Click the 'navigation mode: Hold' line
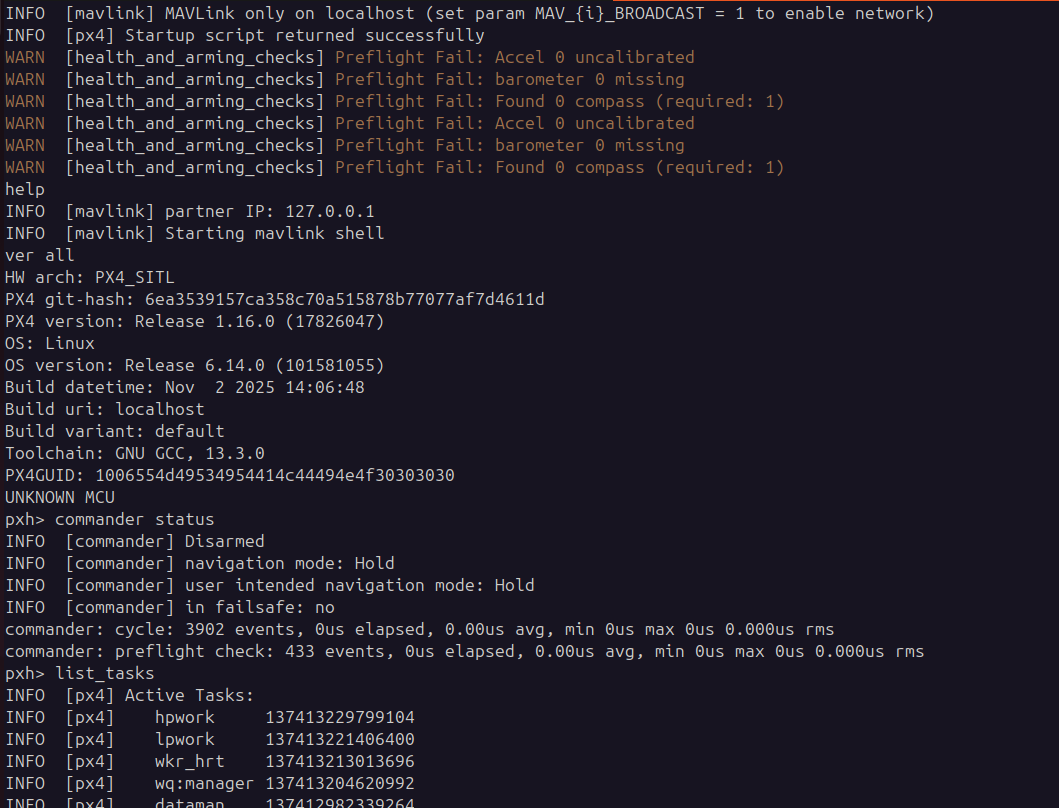This screenshot has width=1059, height=808. click(x=200, y=563)
